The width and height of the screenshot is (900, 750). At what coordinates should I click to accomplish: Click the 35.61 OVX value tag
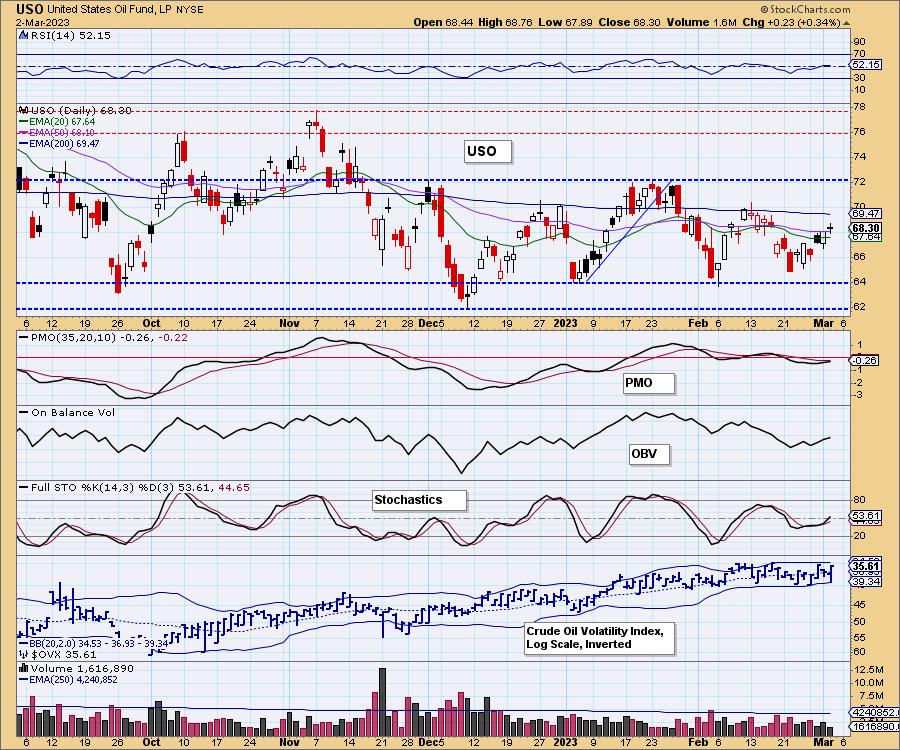(x=866, y=567)
